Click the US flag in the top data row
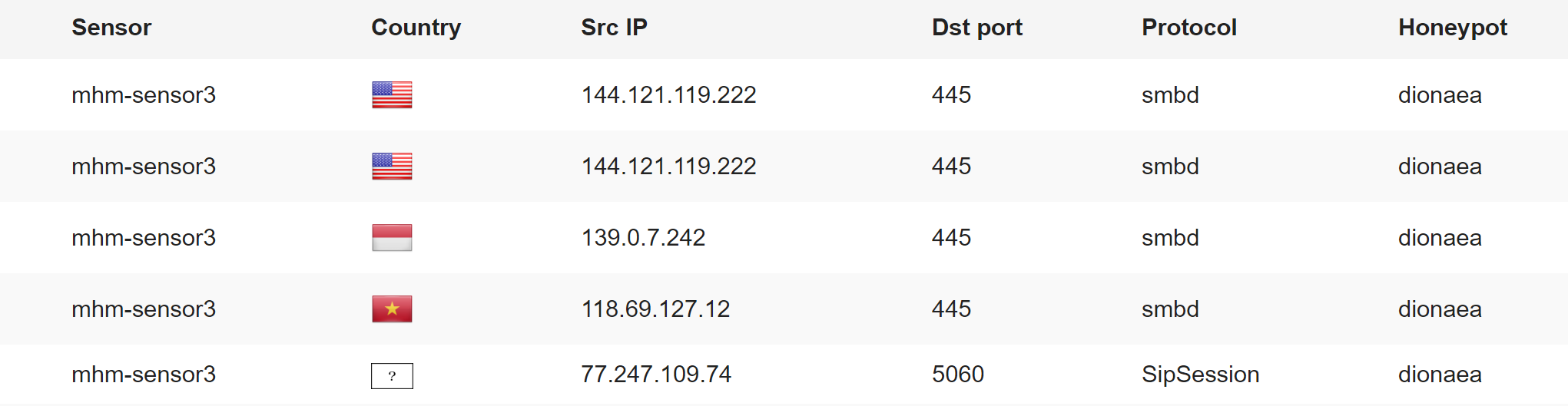Image resolution: width=1568 pixels, height=406 pixels. [x=392, y=95]
